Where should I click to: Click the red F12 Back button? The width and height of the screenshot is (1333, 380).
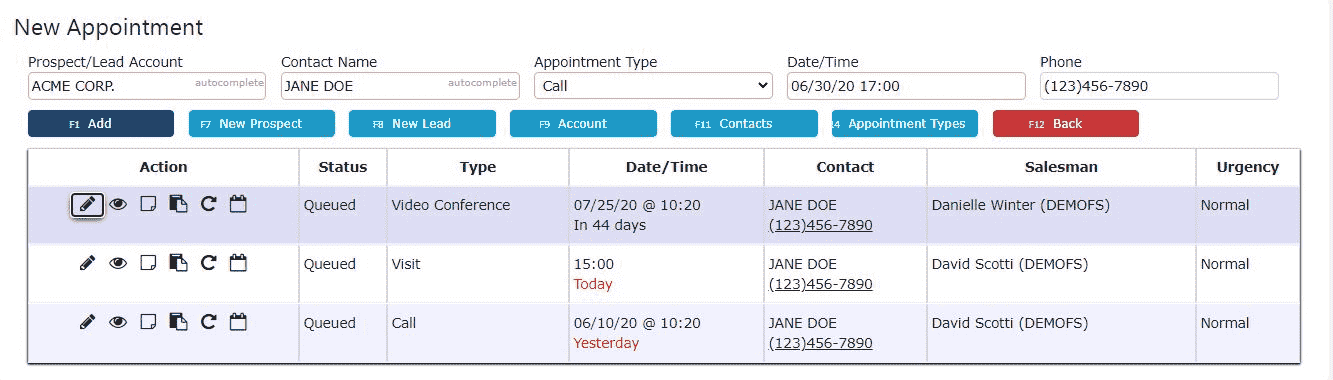click(1065, 124)
